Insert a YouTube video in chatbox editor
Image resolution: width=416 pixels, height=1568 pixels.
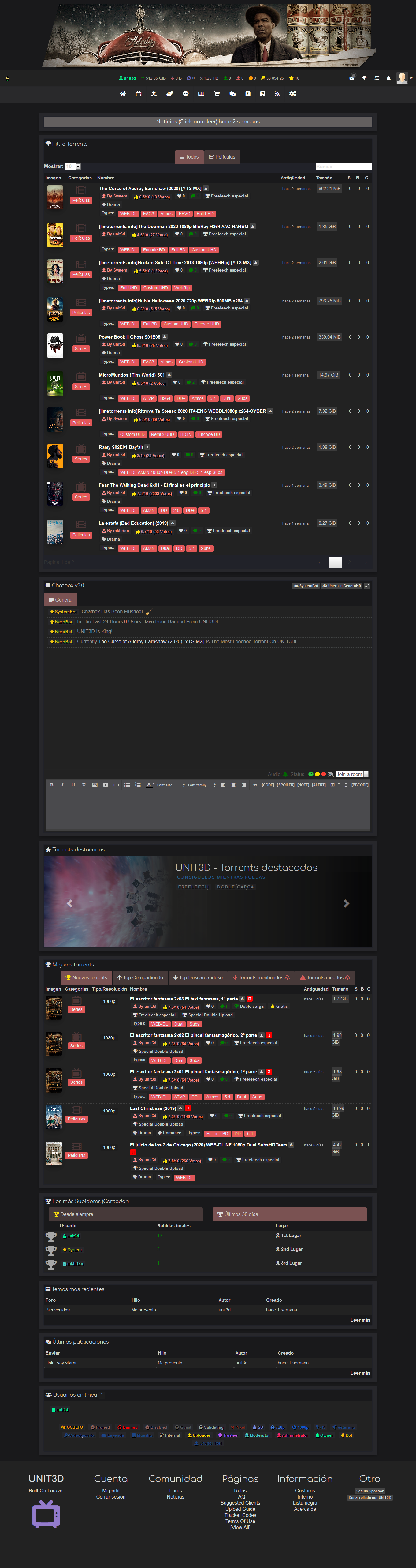tap(105, 785)
